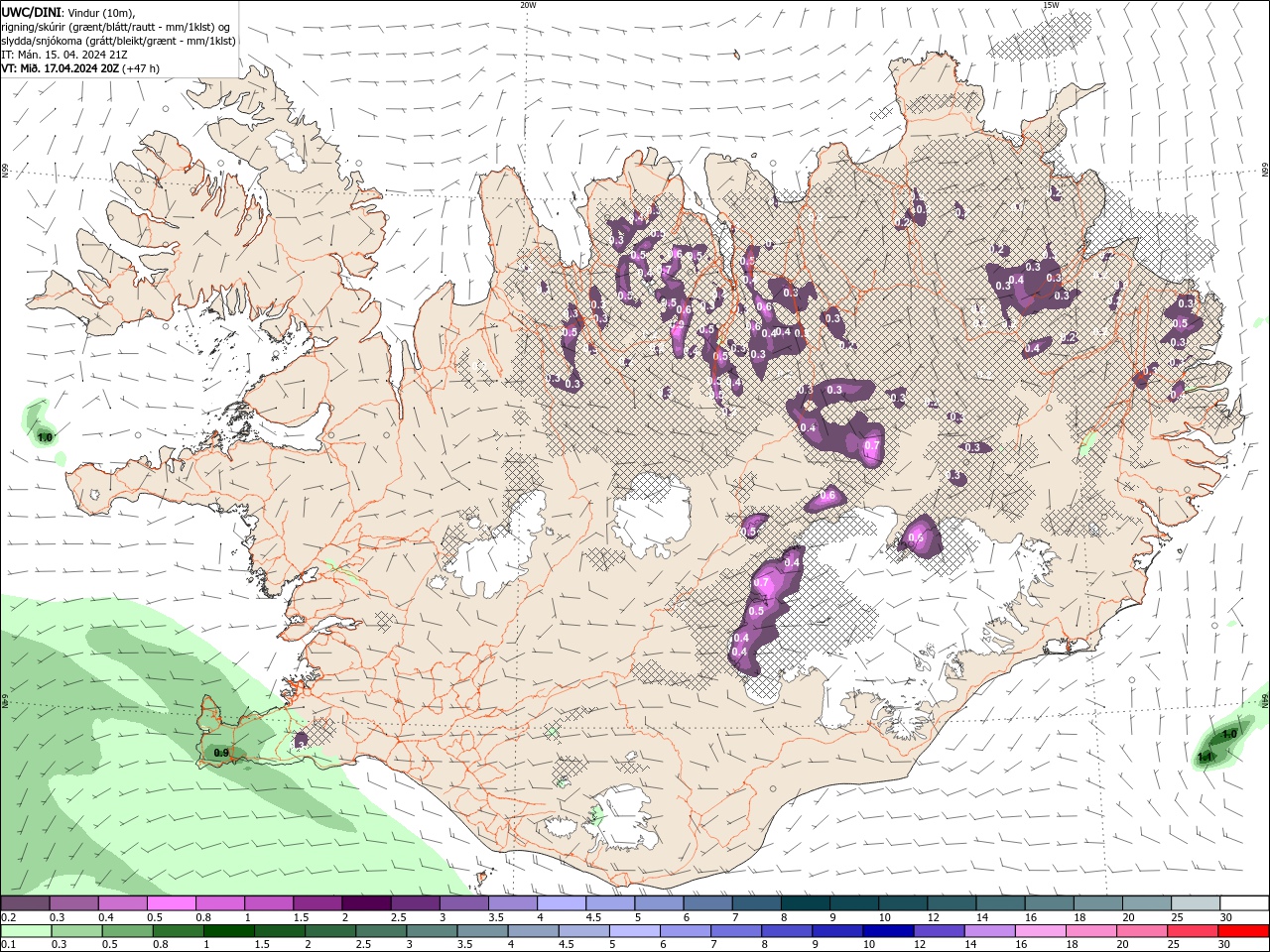This screenshot has height=952, width=1270.
Task: Click the white 30 swatch in upper legend row
Action: coord(1245,903)
